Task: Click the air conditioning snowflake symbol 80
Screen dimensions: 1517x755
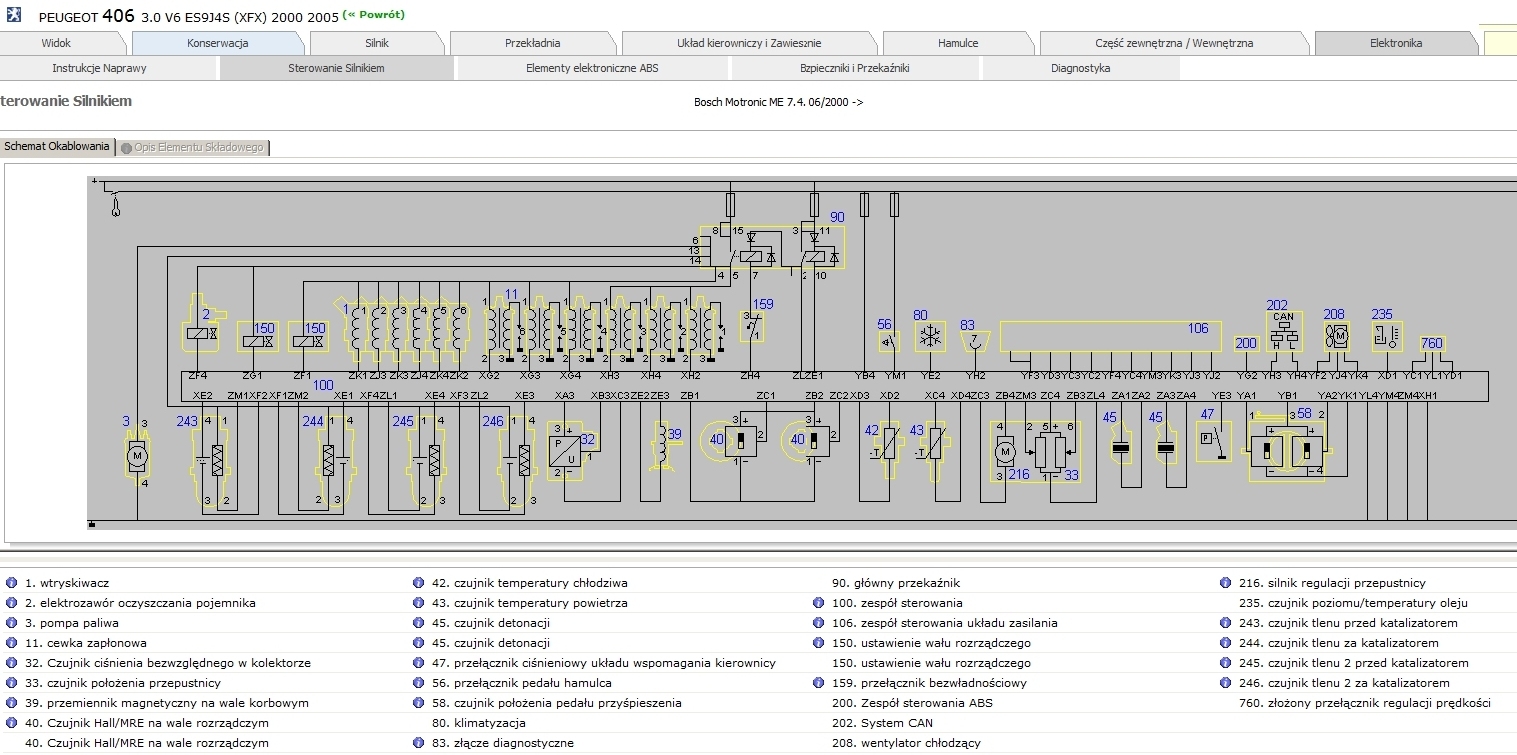Action: 929,338
